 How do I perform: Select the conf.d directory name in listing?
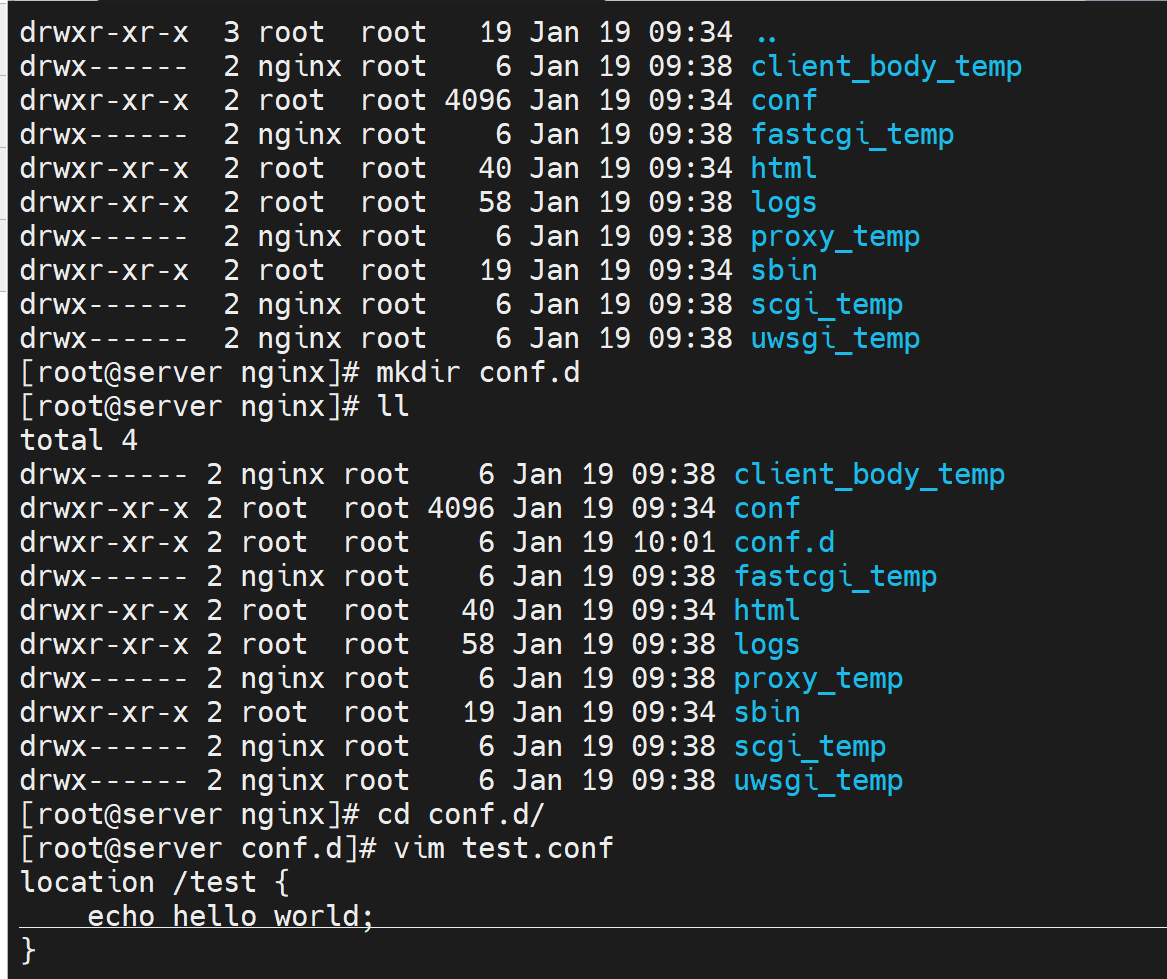(x=784, y=543)
